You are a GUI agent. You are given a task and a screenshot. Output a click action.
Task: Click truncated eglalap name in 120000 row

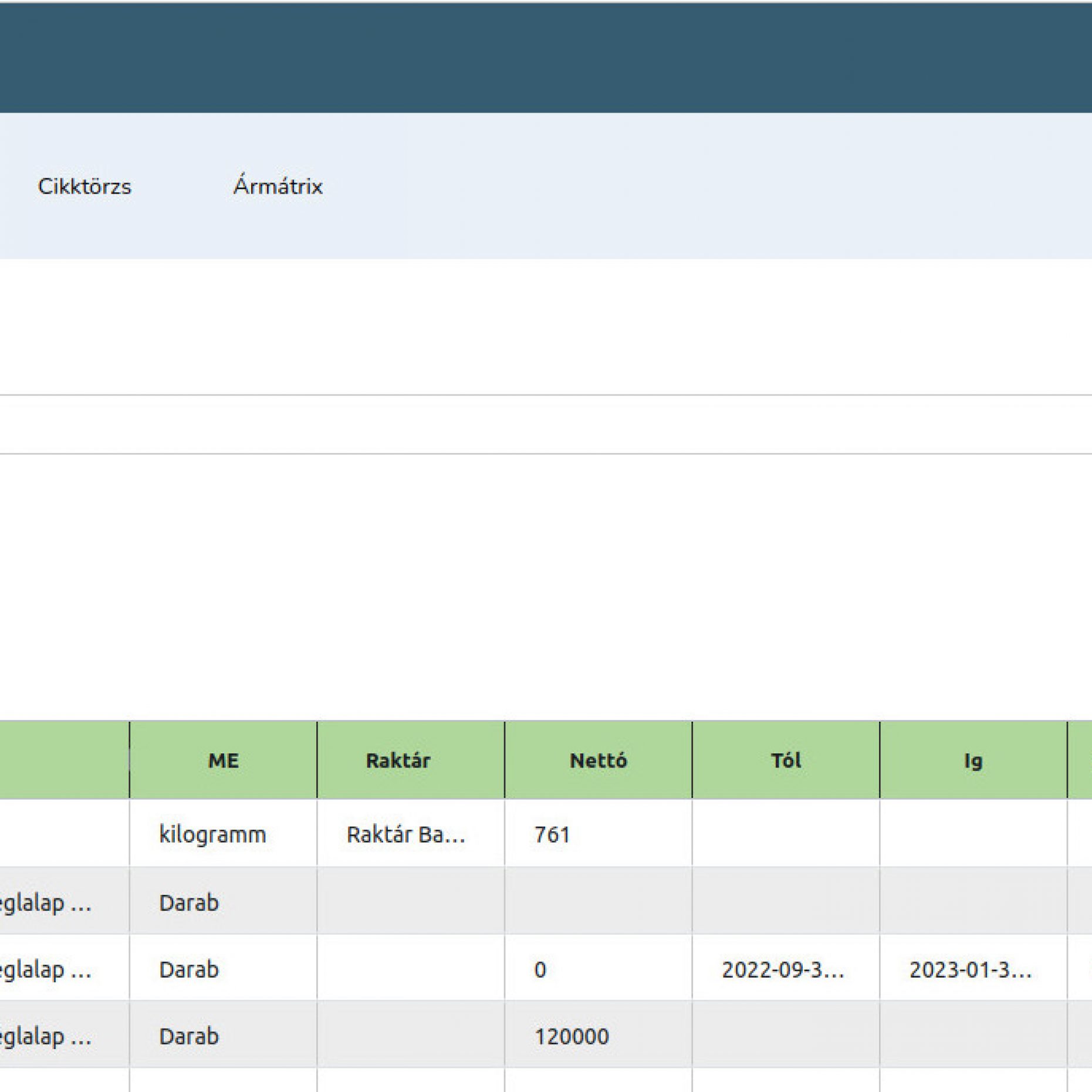click(46, 1036)
